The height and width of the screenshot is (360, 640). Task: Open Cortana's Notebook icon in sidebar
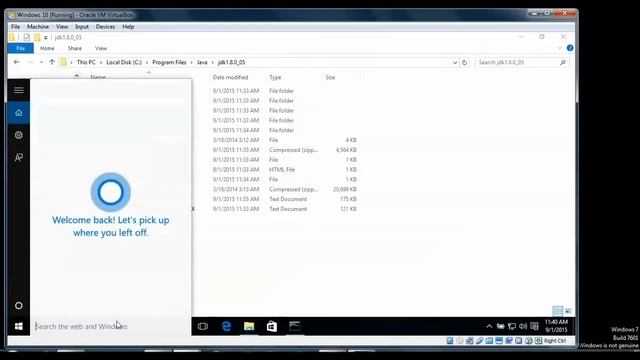[x=19, y=135]
